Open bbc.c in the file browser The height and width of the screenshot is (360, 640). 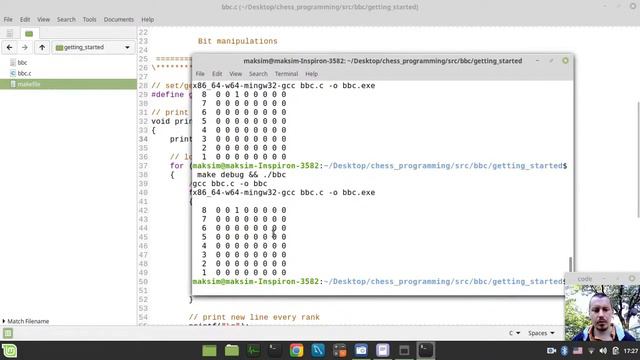(x=24, y=73)
